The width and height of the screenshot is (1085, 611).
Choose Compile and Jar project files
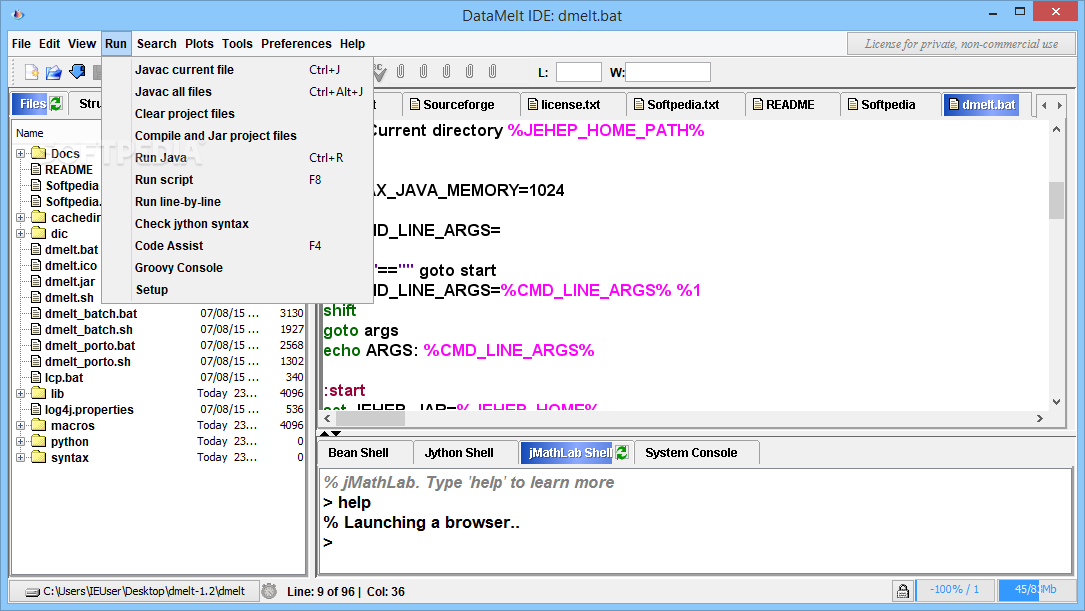coord(237,136)
